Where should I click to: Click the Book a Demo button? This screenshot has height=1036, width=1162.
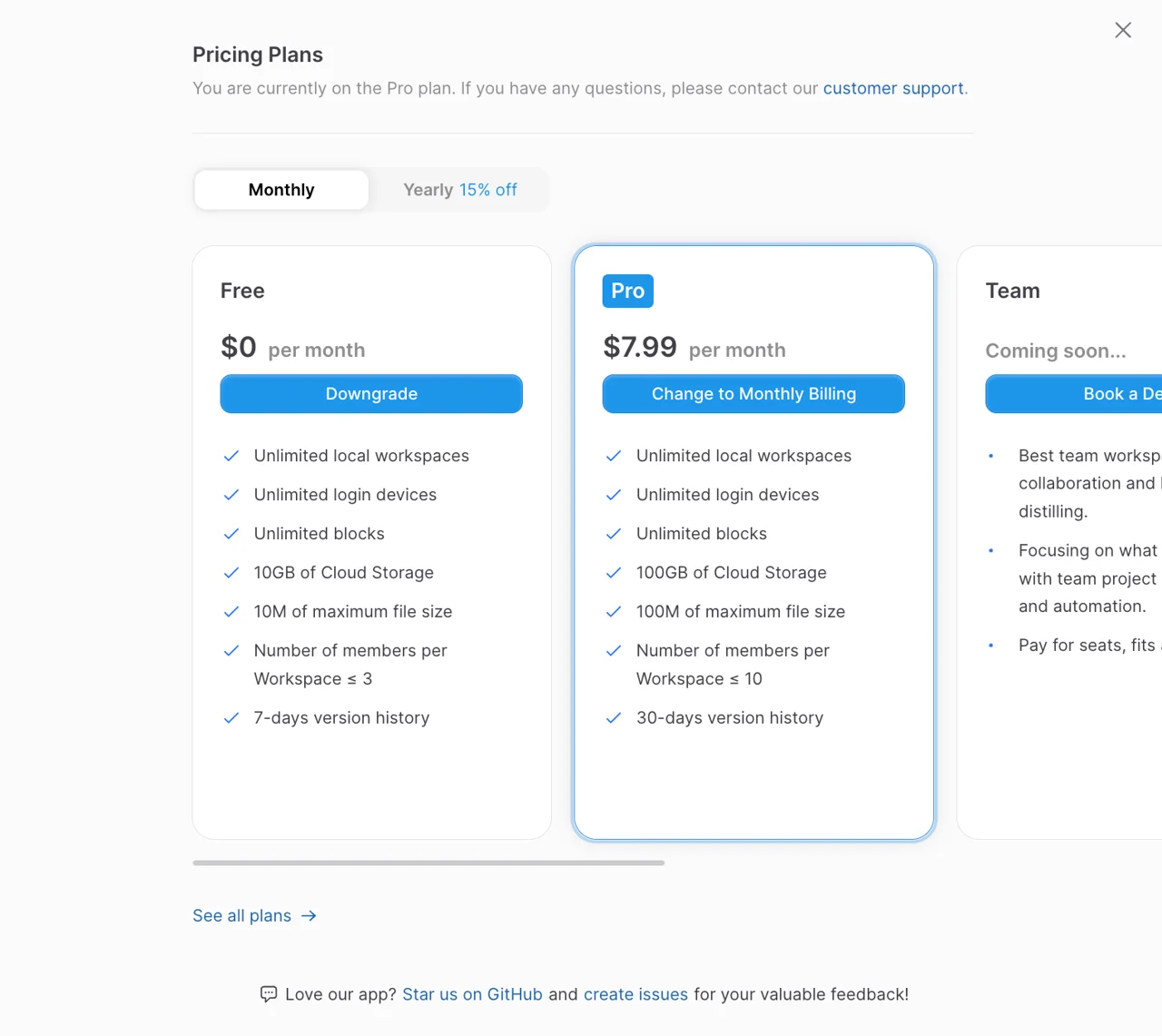1074,394
